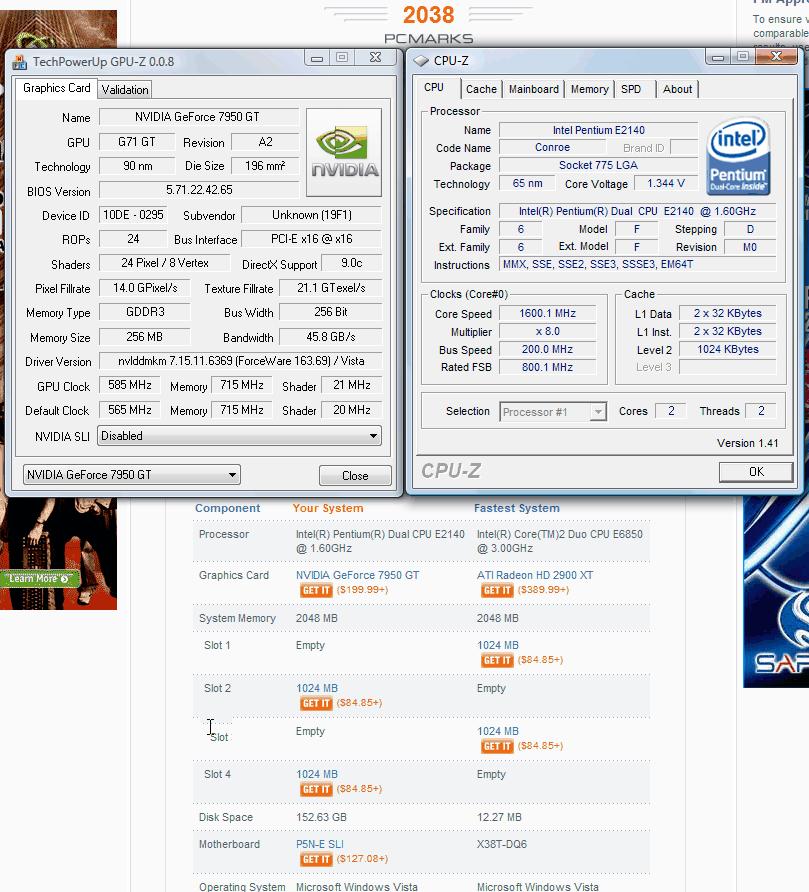This screenshot has width=809, height=892.
Task: Click the GPU-Z title bar app icon
Action: [19, 61]
